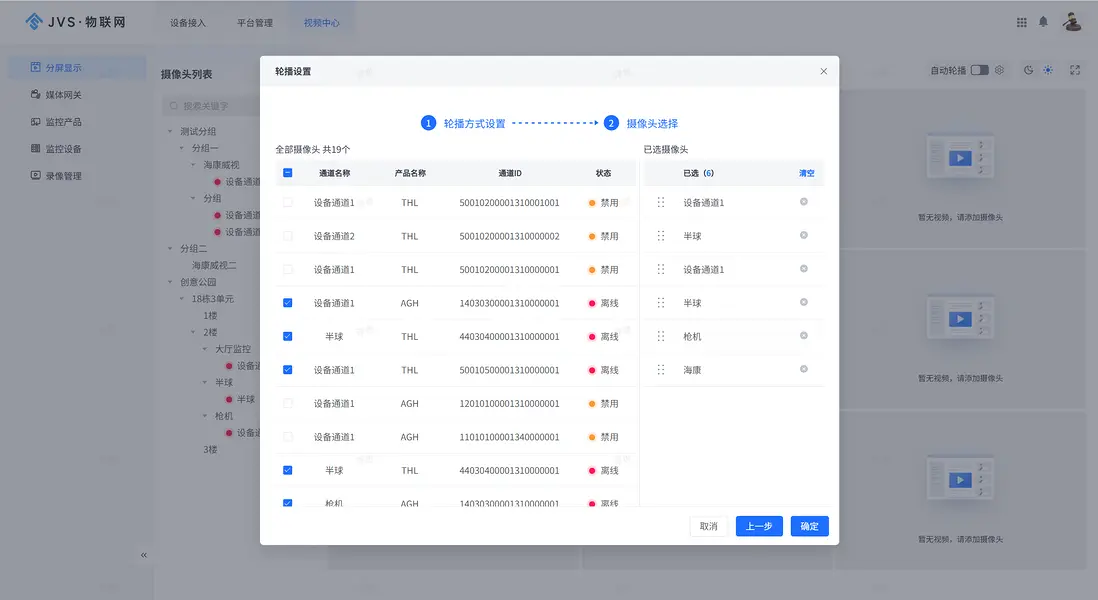This screenshot has height=600, width=1098.
Task: Collapse the 分组一 tree node
Action: point(181,148)
